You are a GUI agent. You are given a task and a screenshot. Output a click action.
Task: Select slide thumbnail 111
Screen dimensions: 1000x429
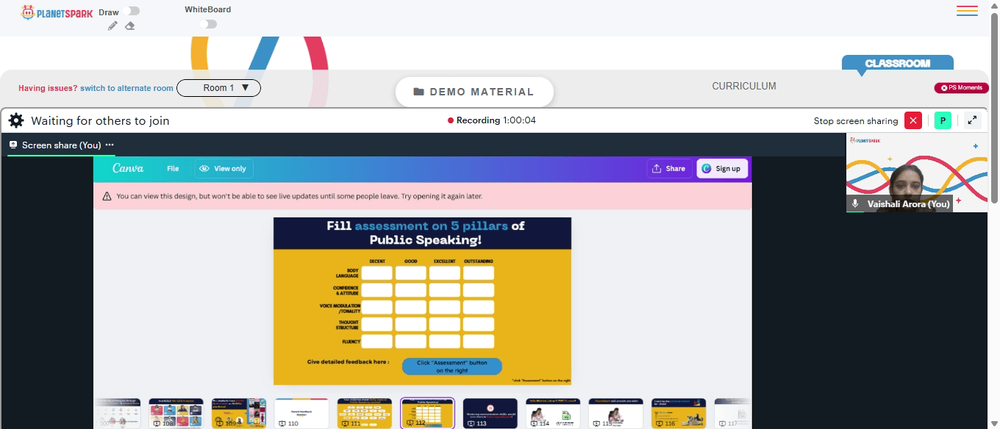tap(364, 413)
